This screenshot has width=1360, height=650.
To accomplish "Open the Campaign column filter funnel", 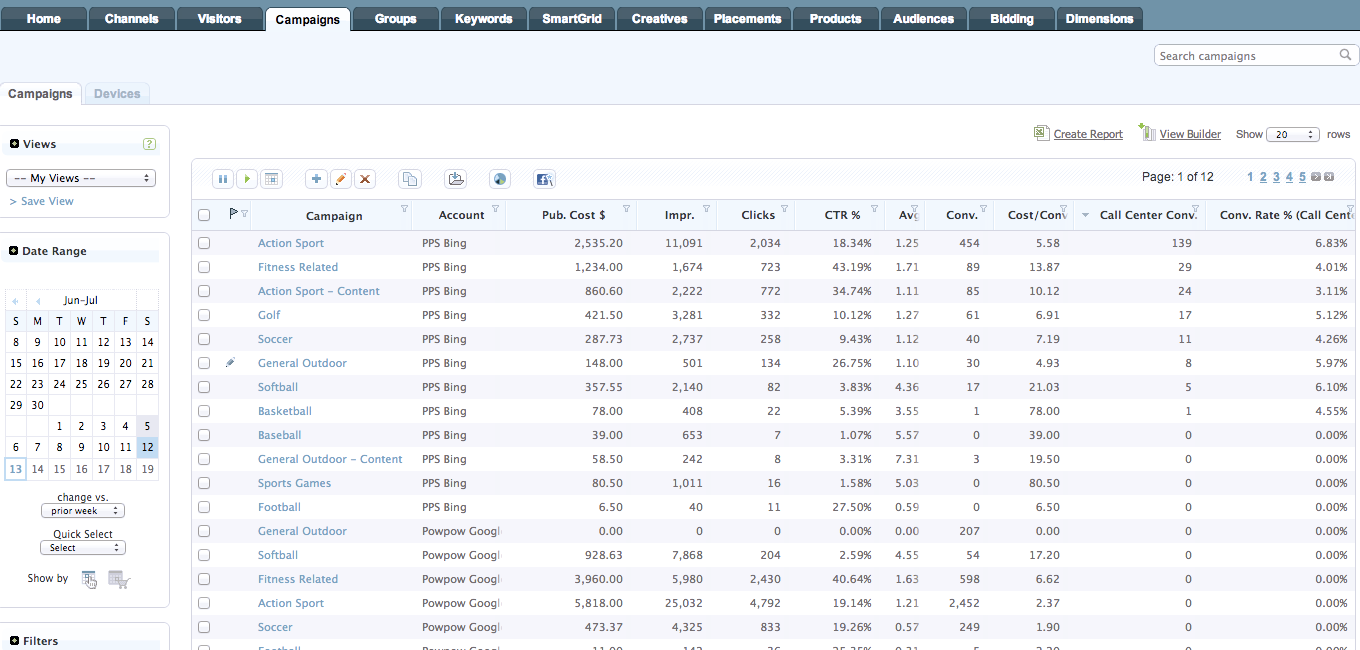I will 404,209.
